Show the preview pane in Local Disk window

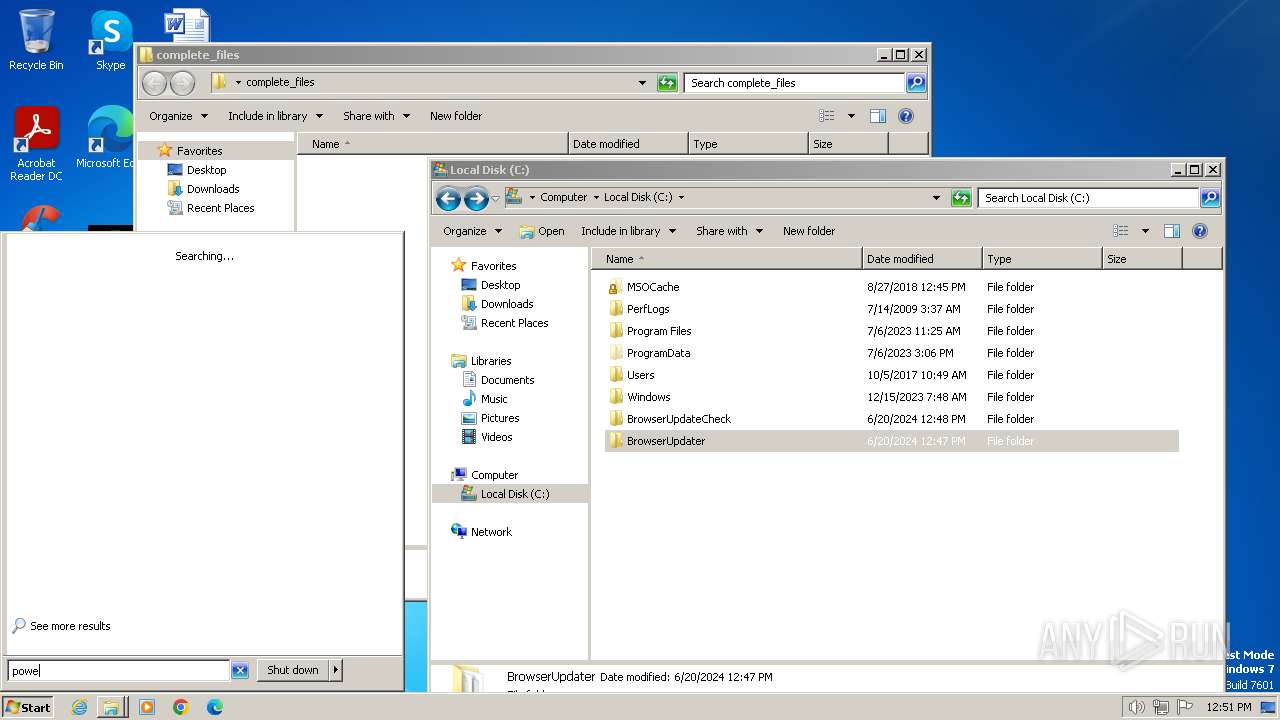tap(1172, 231)
